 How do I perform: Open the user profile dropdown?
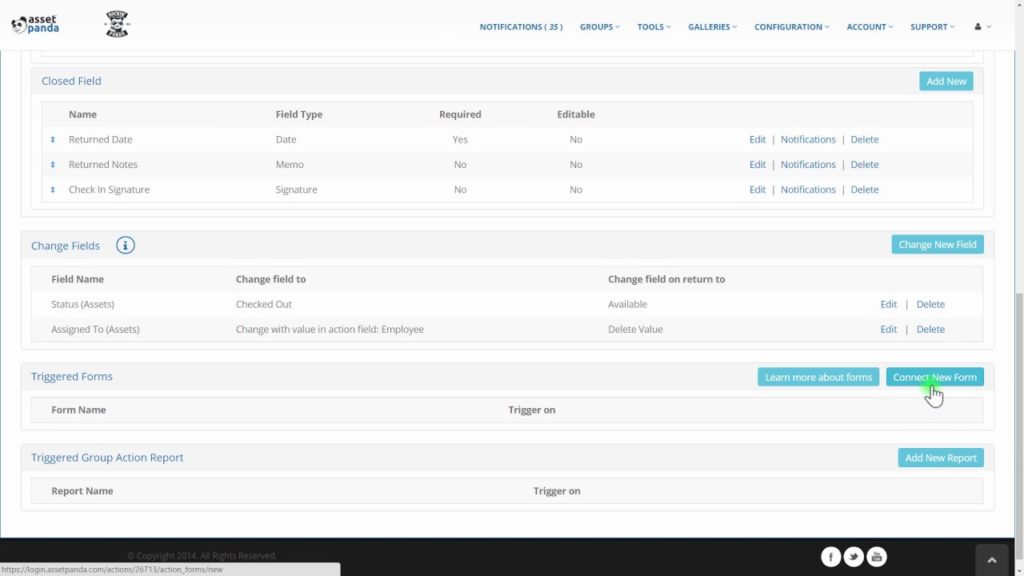[982, 27]
